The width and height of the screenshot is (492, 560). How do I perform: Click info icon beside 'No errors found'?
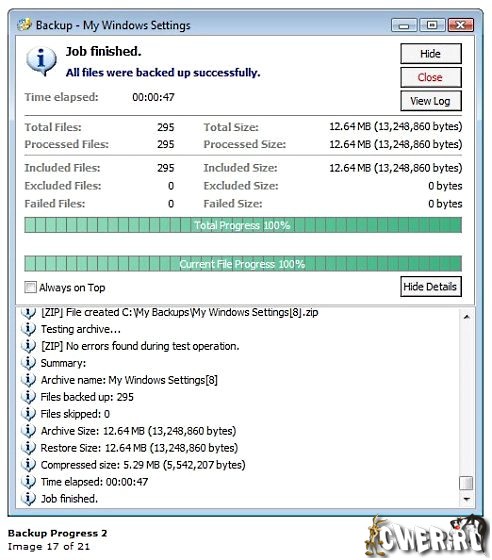pyautogui.click(x=28, y=346)
